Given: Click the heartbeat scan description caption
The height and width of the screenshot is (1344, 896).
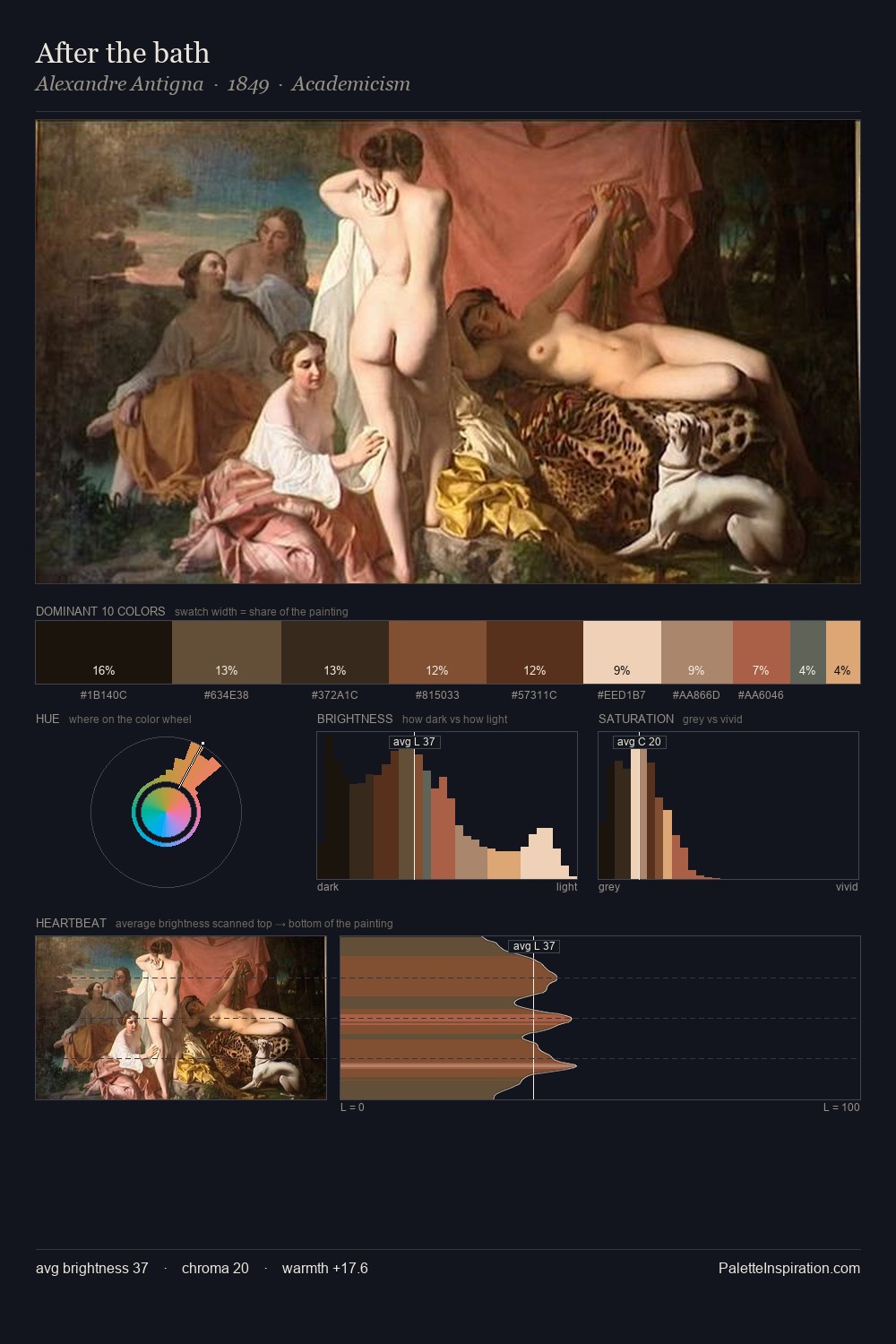Looking at the screenshot, I should pos(254,924).
